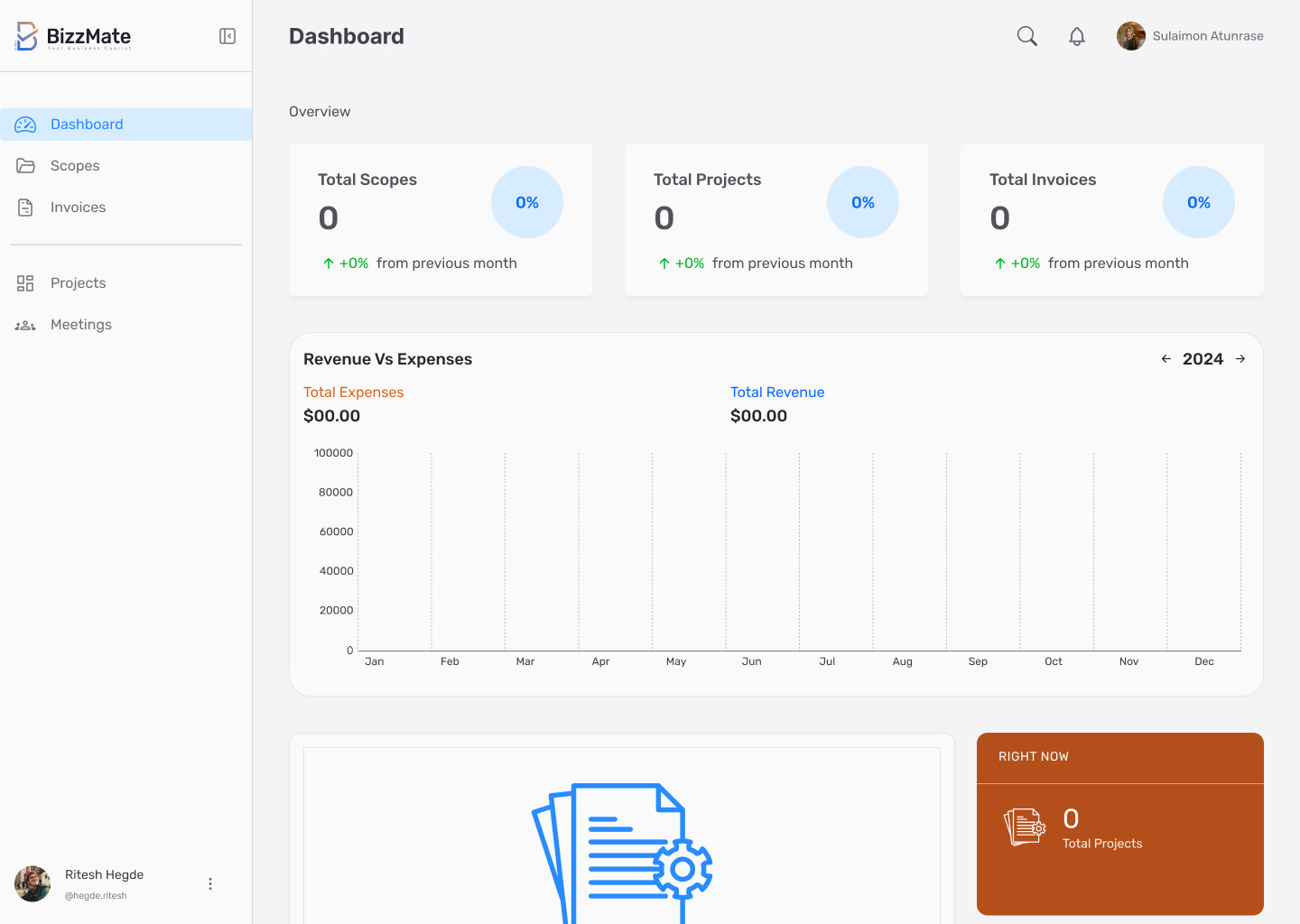Viewport: 1300px width, 924px height.
Task: Click the BizzMate logo icon
Action: pyautogui.click(x=26, y=36)
